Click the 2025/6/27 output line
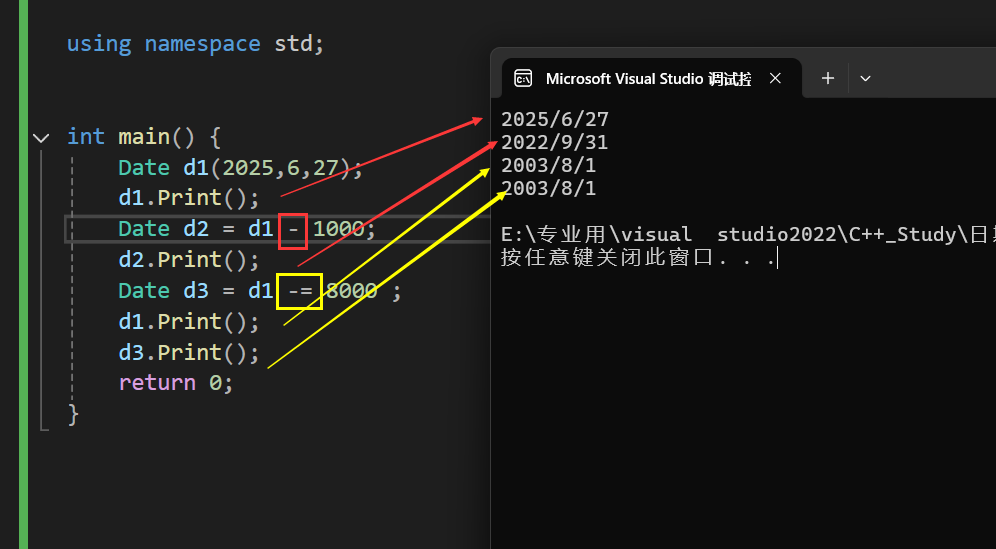 pos(555,120)
